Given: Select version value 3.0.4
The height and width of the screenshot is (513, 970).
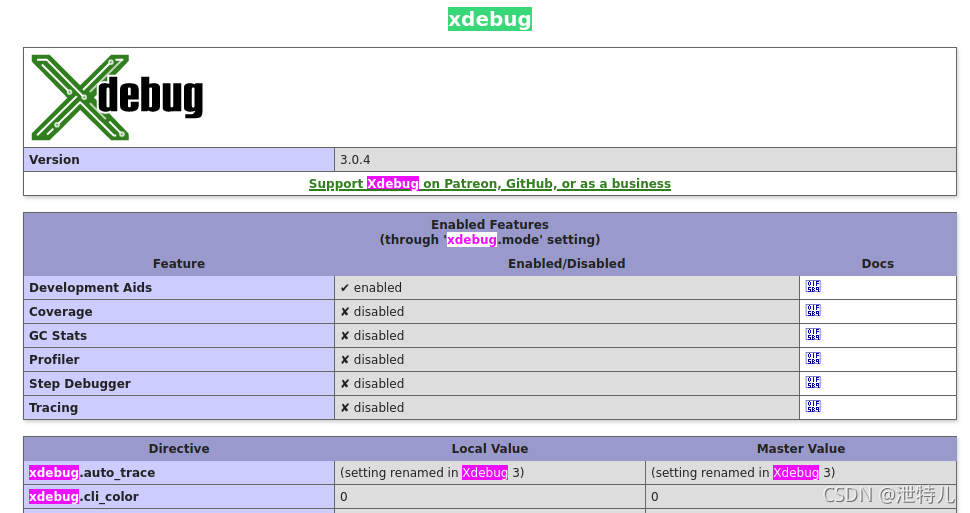Looking at the screenshot, I should pos(355,160).
